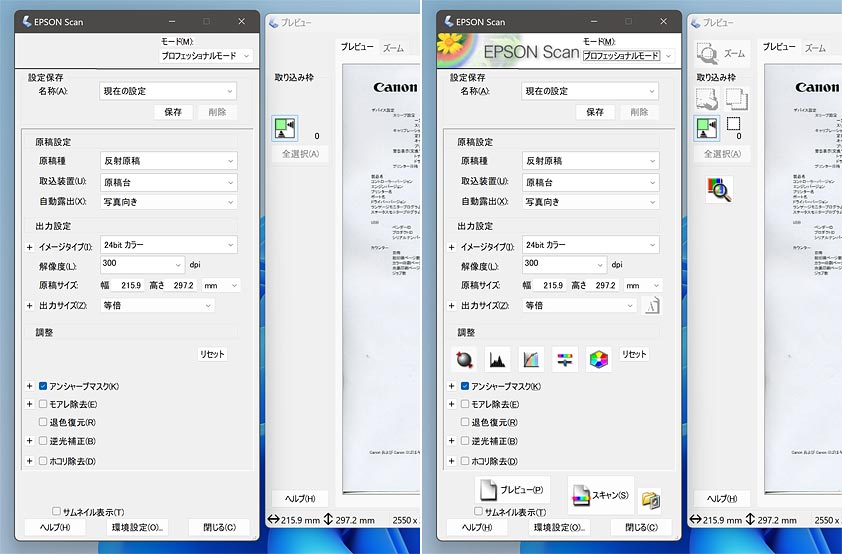Open 原稿種 dropdown in left EPSON Scan window
The height and width of the screenshot is (554, 842).
pos(169,161)
